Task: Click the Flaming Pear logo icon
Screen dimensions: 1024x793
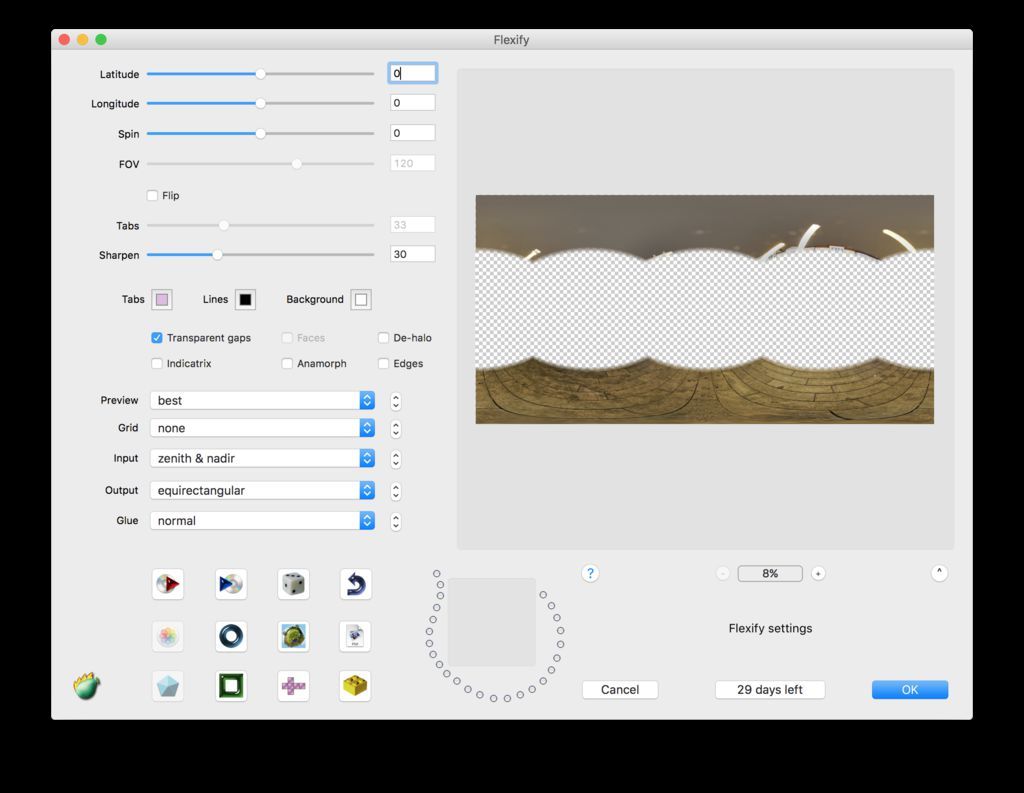Action: [87, 686]
